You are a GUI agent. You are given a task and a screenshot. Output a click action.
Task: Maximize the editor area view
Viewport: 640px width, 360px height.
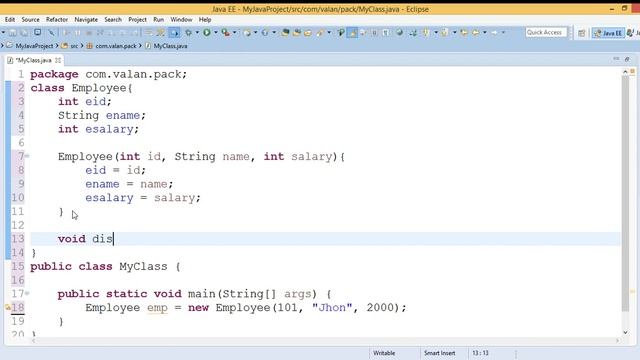click(x=627, y=59)
